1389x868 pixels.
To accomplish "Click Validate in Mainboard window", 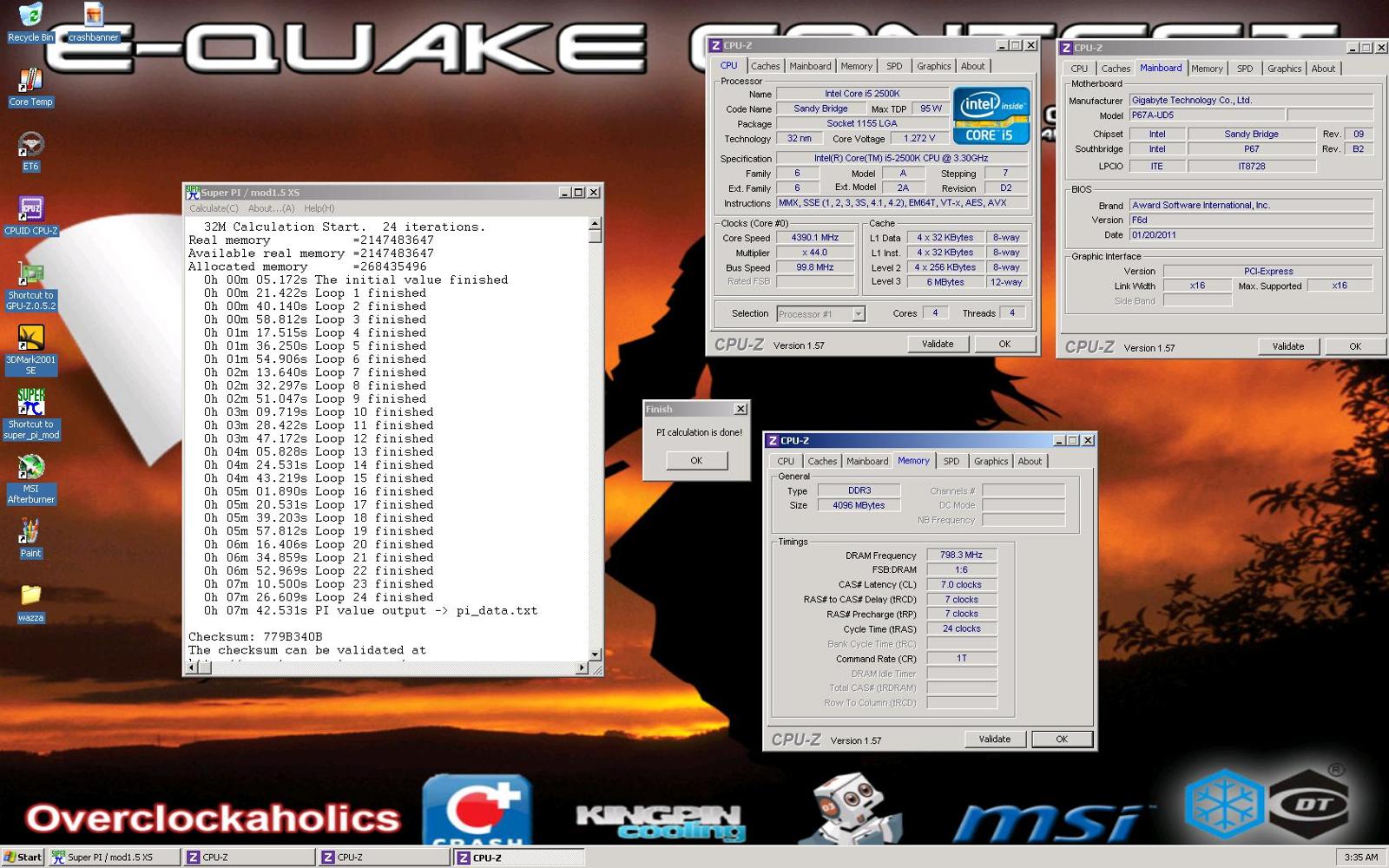I will [x=1288, y=346].
